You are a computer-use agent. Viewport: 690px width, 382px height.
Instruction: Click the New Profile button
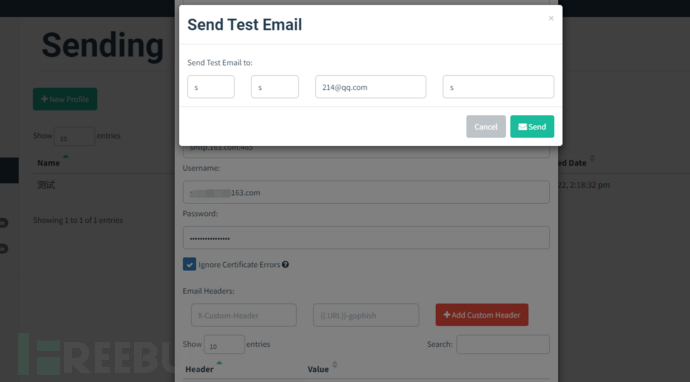pos(65,99)
